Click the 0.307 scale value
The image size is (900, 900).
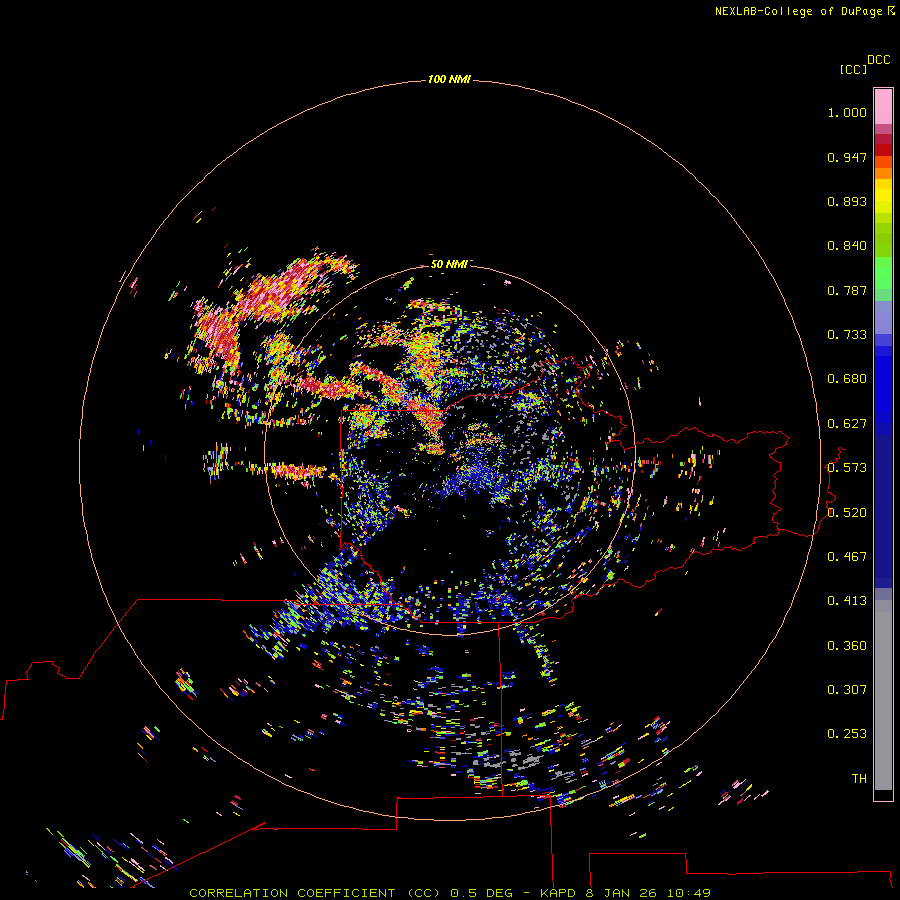click(x=847, y=690)
